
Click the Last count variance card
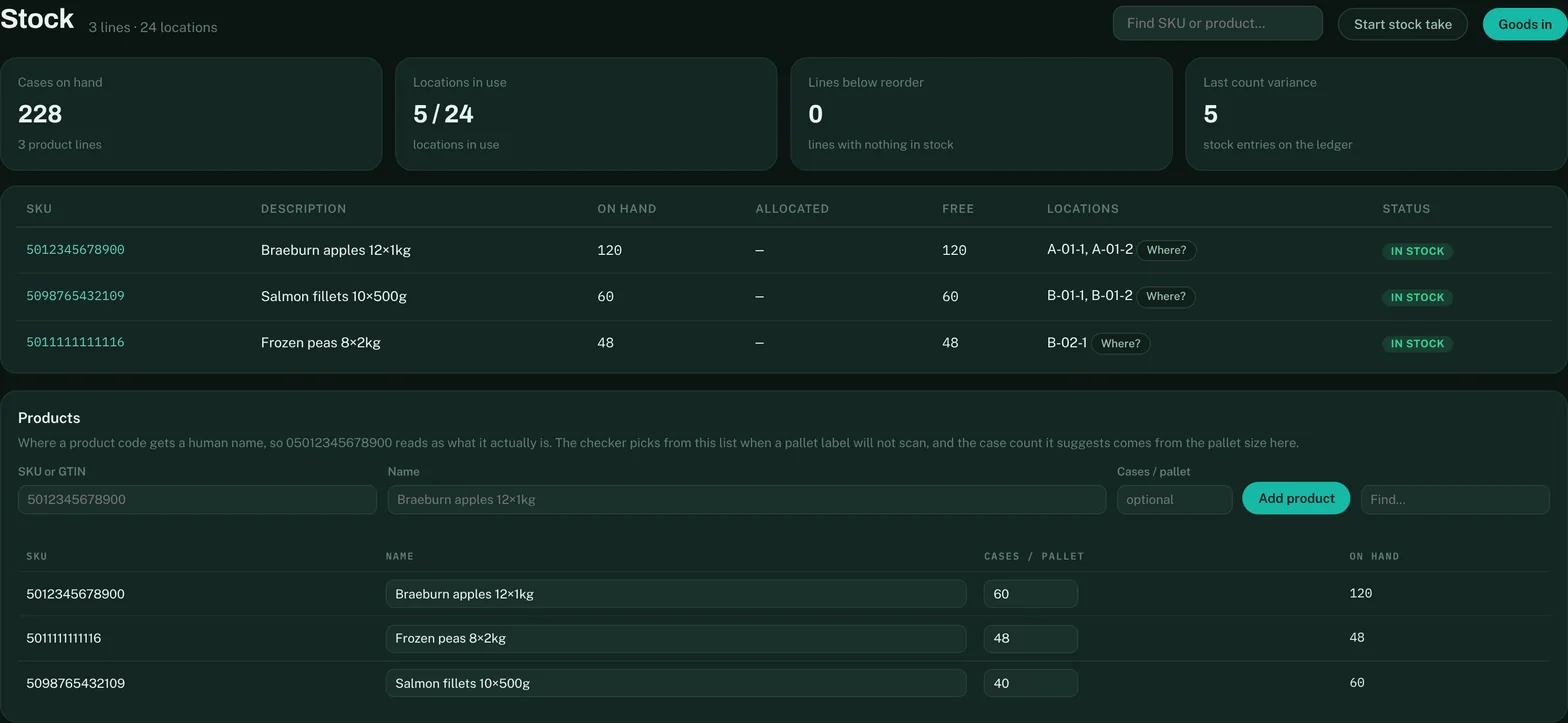point(1376,114)
